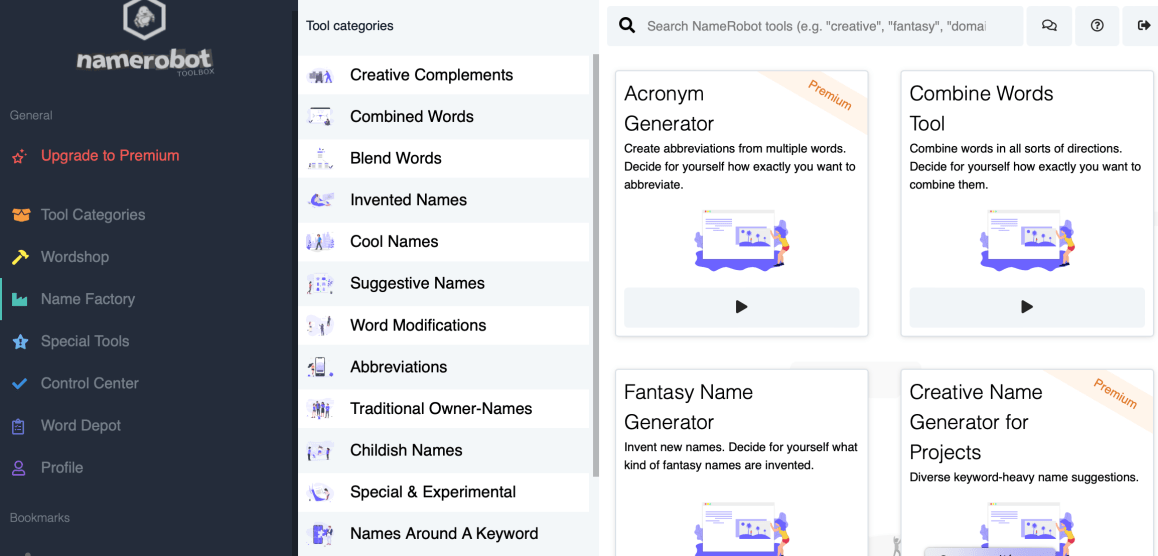Start the Acronym Generator play button
The image size is (1158, 556).
click(741, 307)
